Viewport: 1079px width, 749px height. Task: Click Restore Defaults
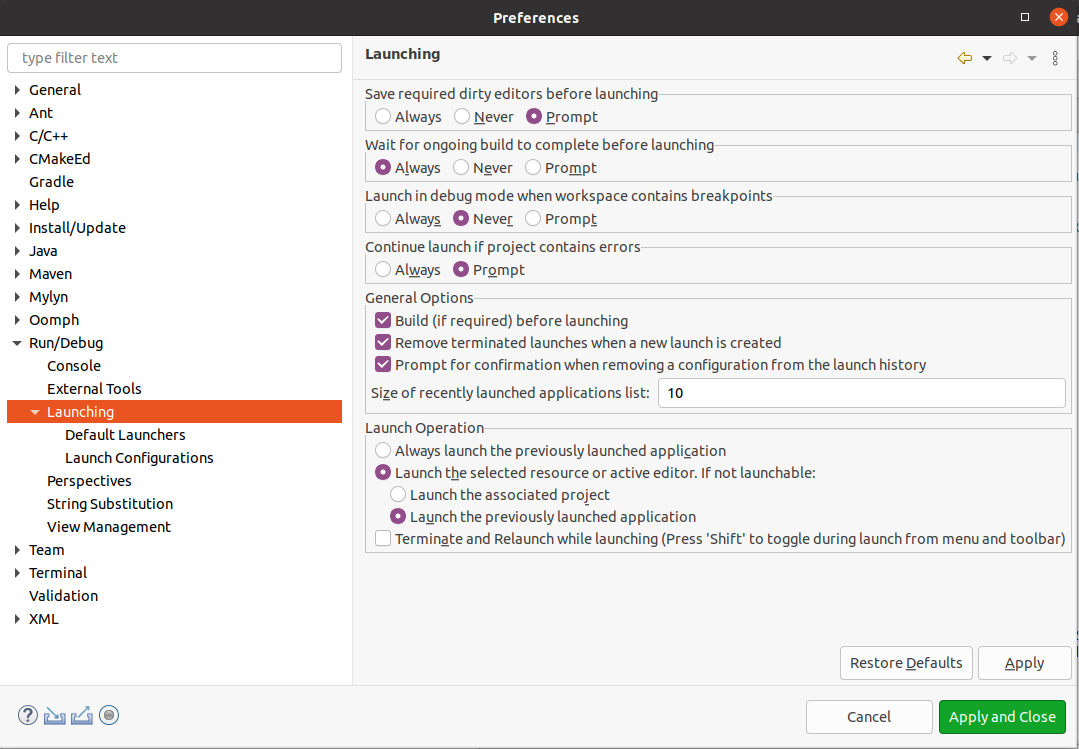905,662
